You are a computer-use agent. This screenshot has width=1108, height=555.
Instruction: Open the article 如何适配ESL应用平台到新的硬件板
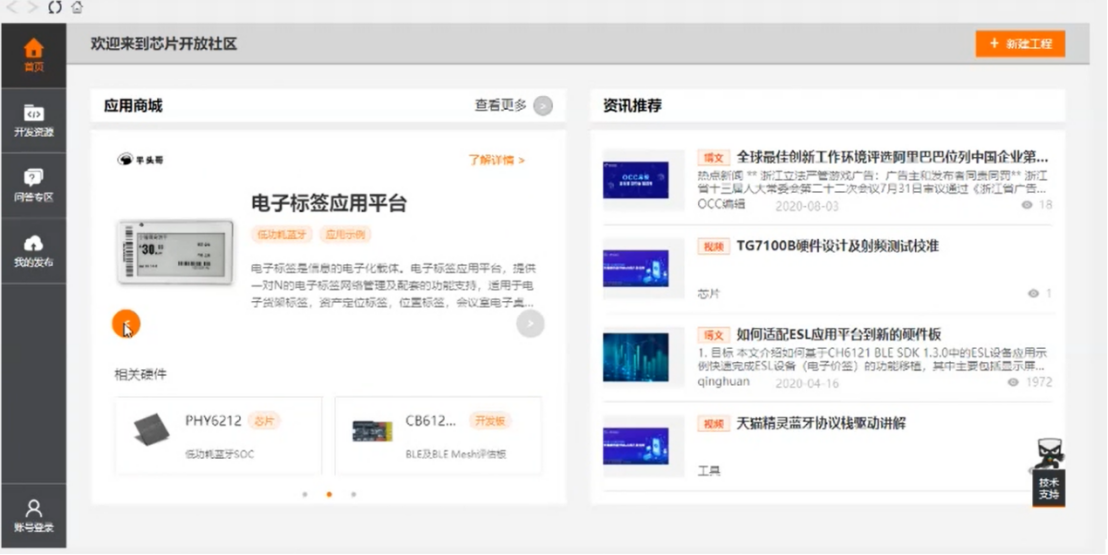coord(839,334)
